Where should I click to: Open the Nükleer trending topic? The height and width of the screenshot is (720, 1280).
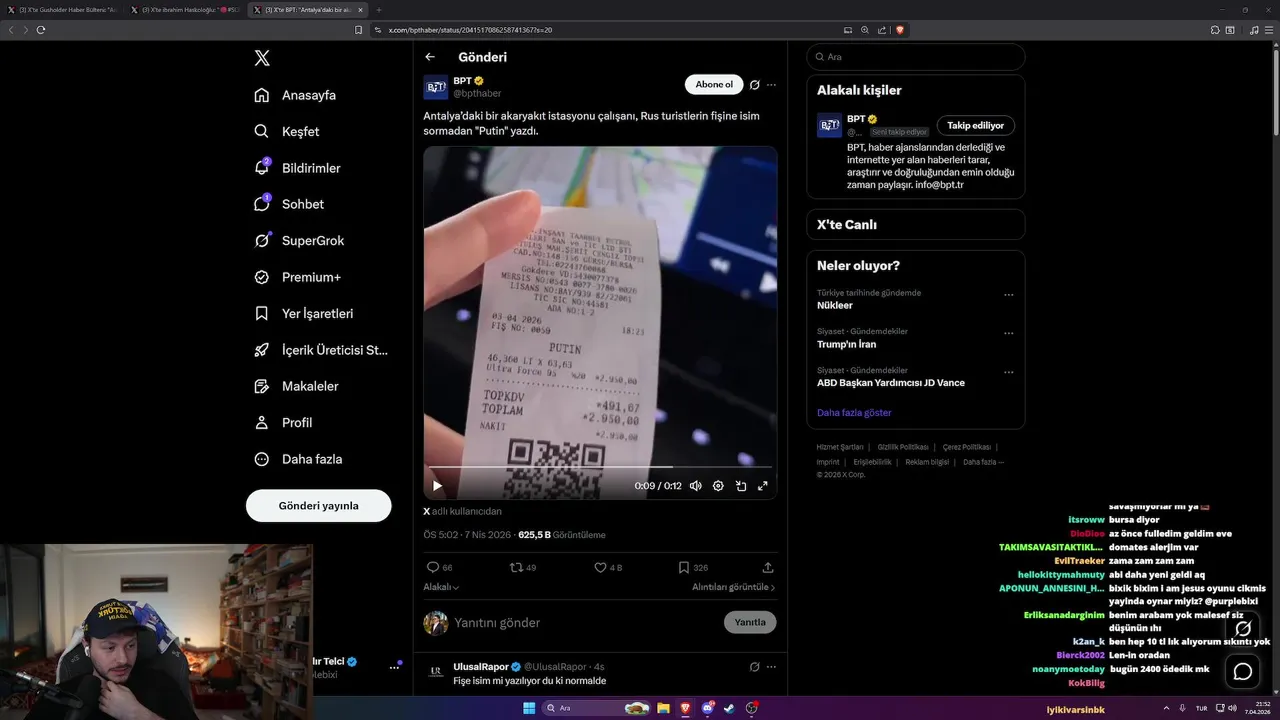pos(835,305)
